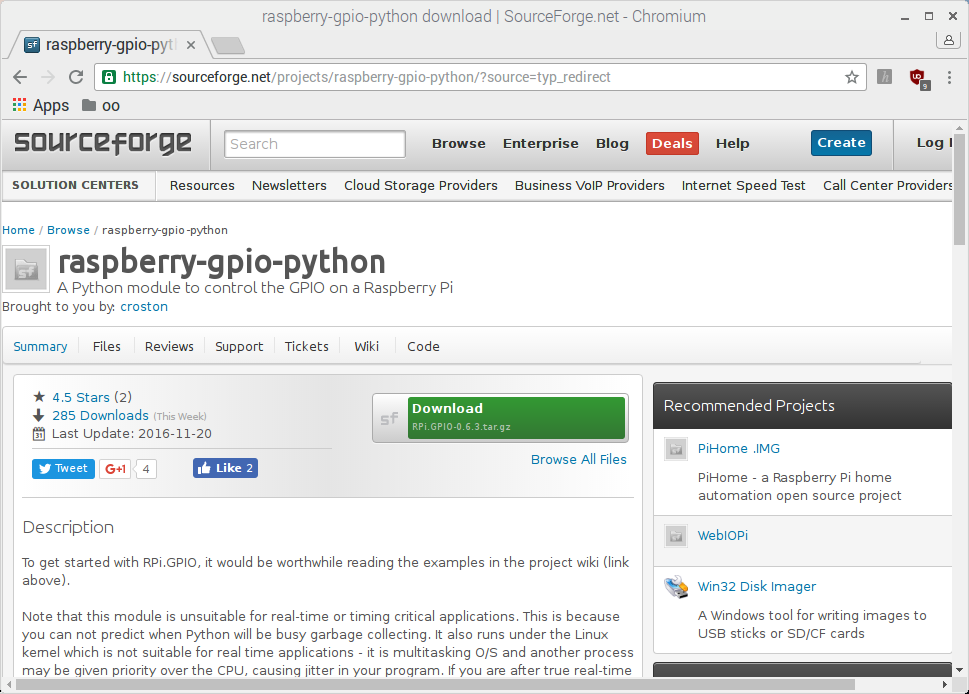The width and height of the screenshot is (969, 694).
Task: Click the green padlock security icon
Action: 109,77
